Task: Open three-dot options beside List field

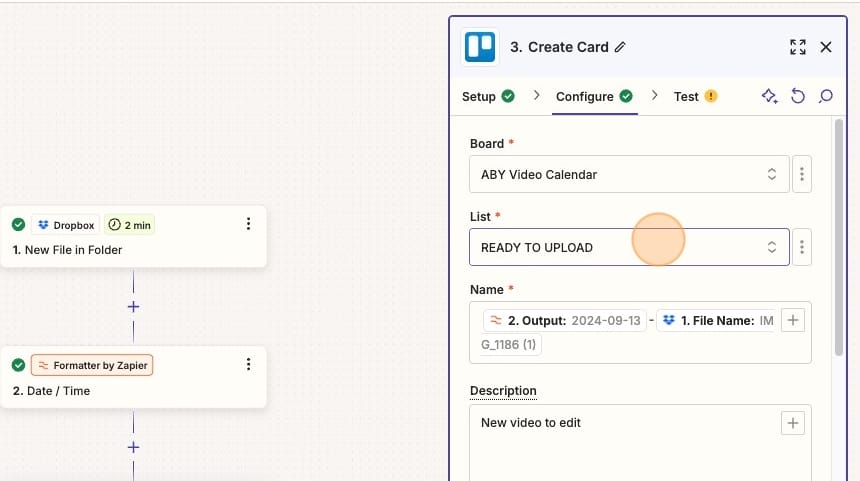Action: [802, 247]
